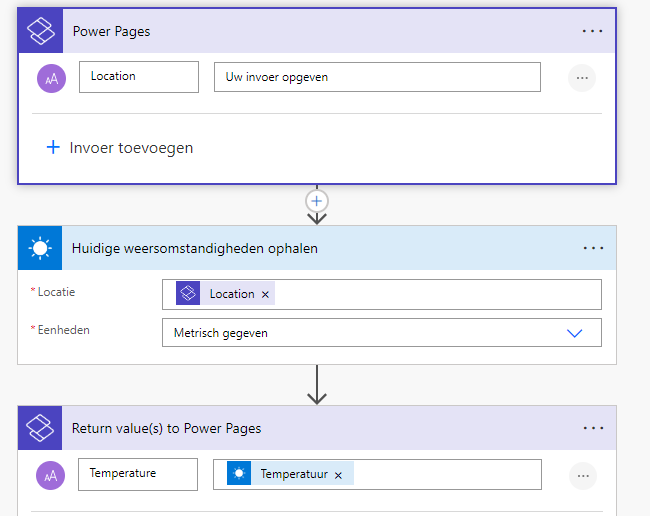Image resolution: width=650 pixels, height=516 pixels.
Task: Open the weather action ellipsis menu
Action: click(593, 248)
